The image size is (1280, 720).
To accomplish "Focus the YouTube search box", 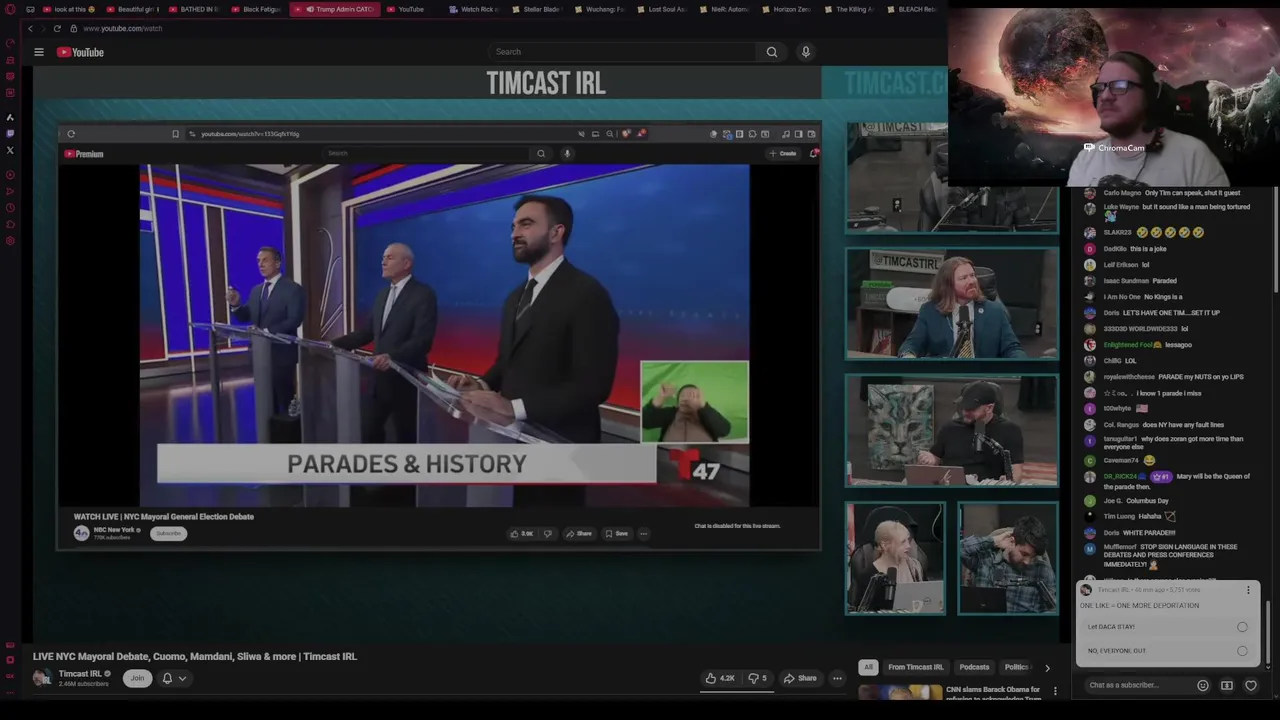I will [623, 52].
